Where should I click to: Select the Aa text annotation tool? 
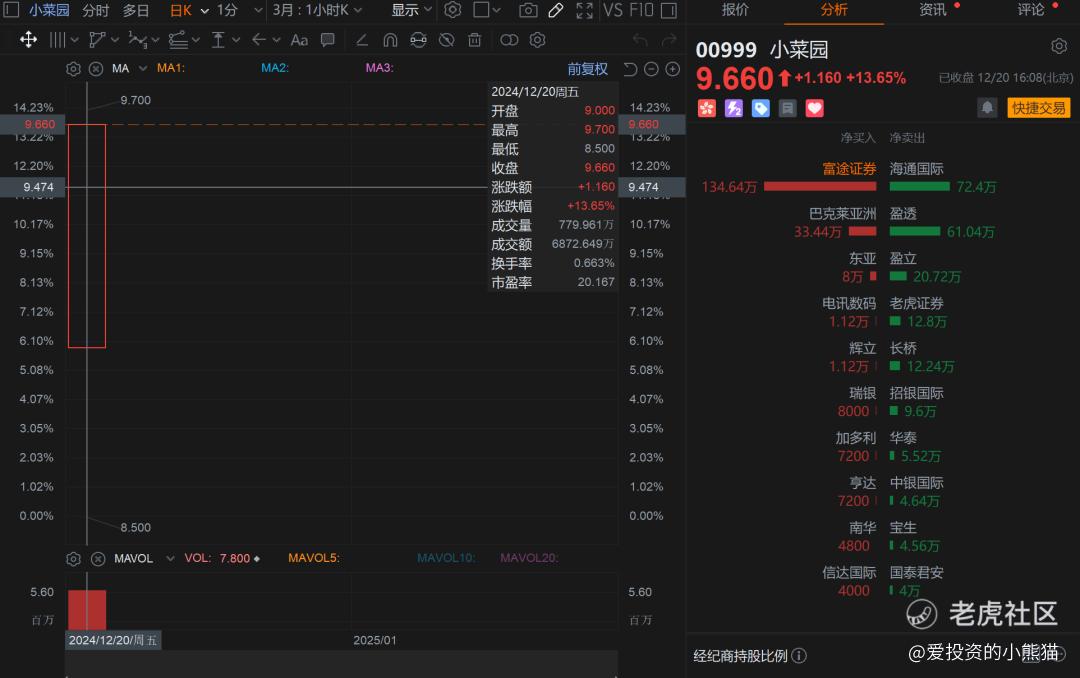(299, 40)
